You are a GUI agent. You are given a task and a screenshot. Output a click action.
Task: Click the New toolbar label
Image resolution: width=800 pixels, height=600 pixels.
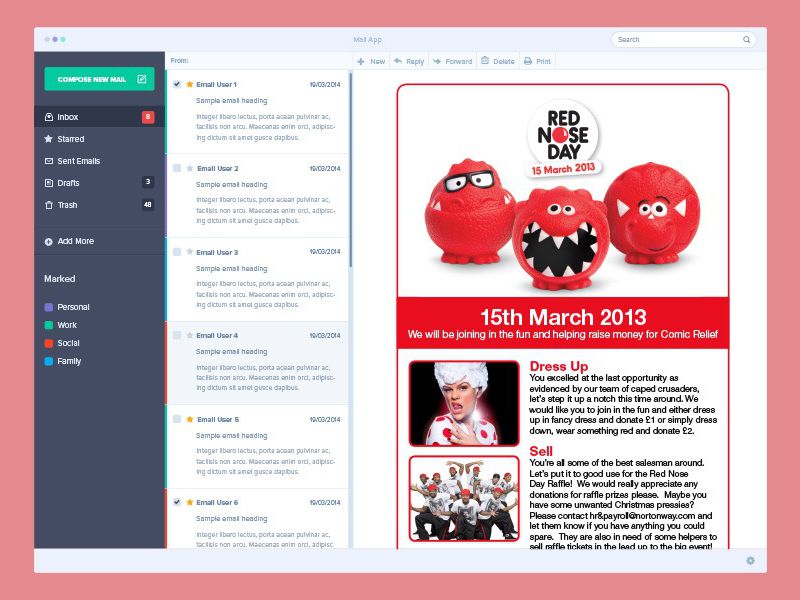[378, 61]
